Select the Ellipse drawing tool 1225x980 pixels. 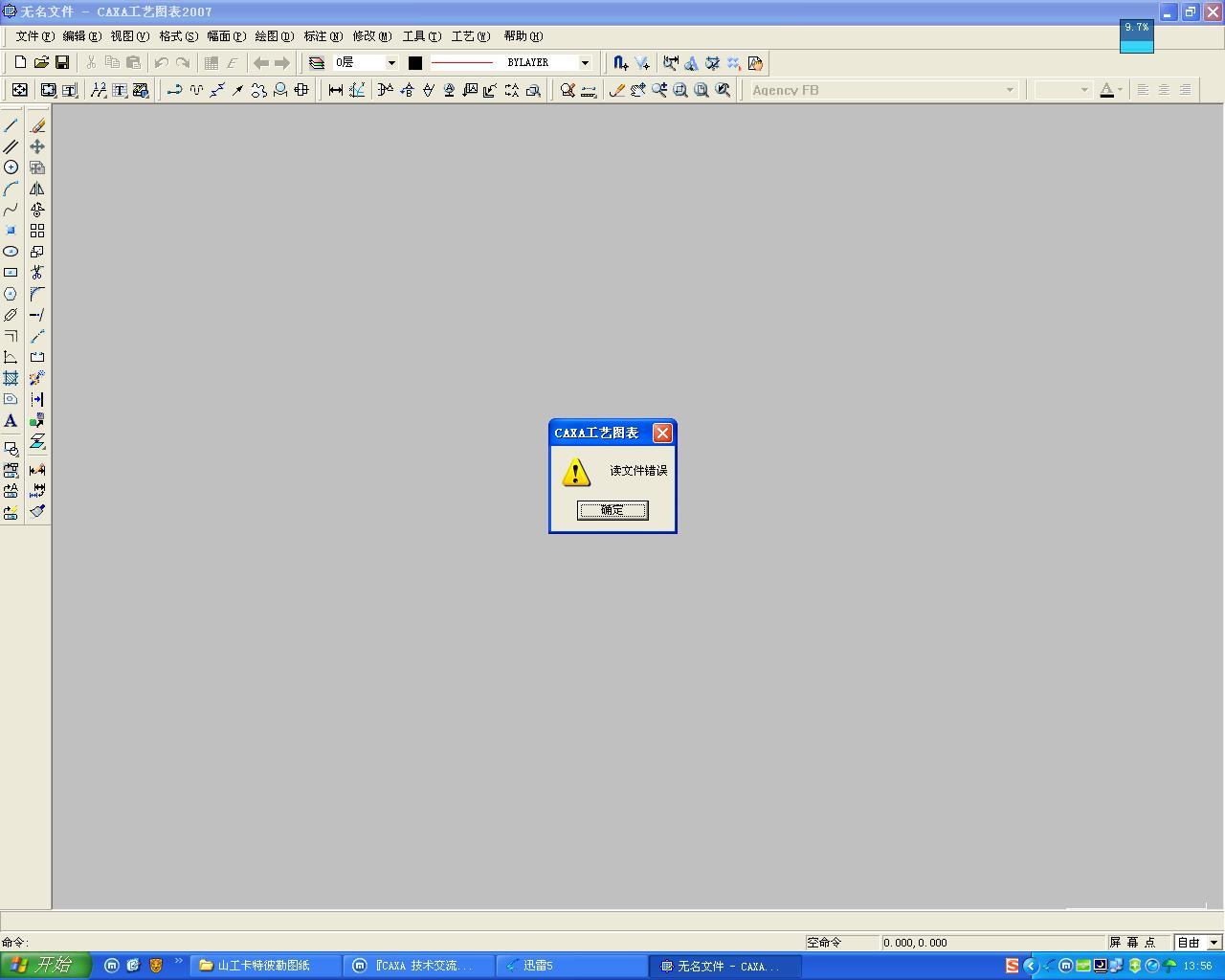(x=11, y=252)
